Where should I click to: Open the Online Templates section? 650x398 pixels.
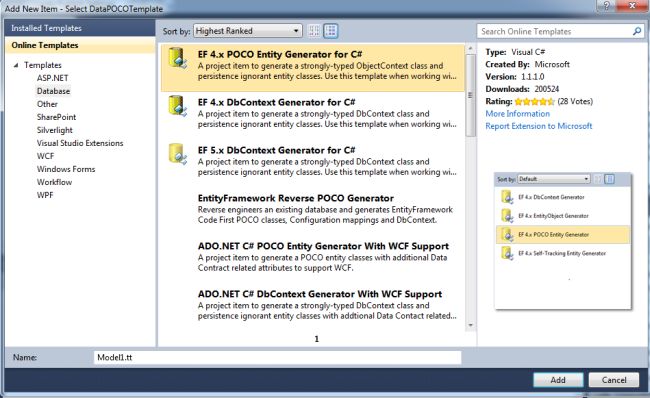tap(80, 45)
